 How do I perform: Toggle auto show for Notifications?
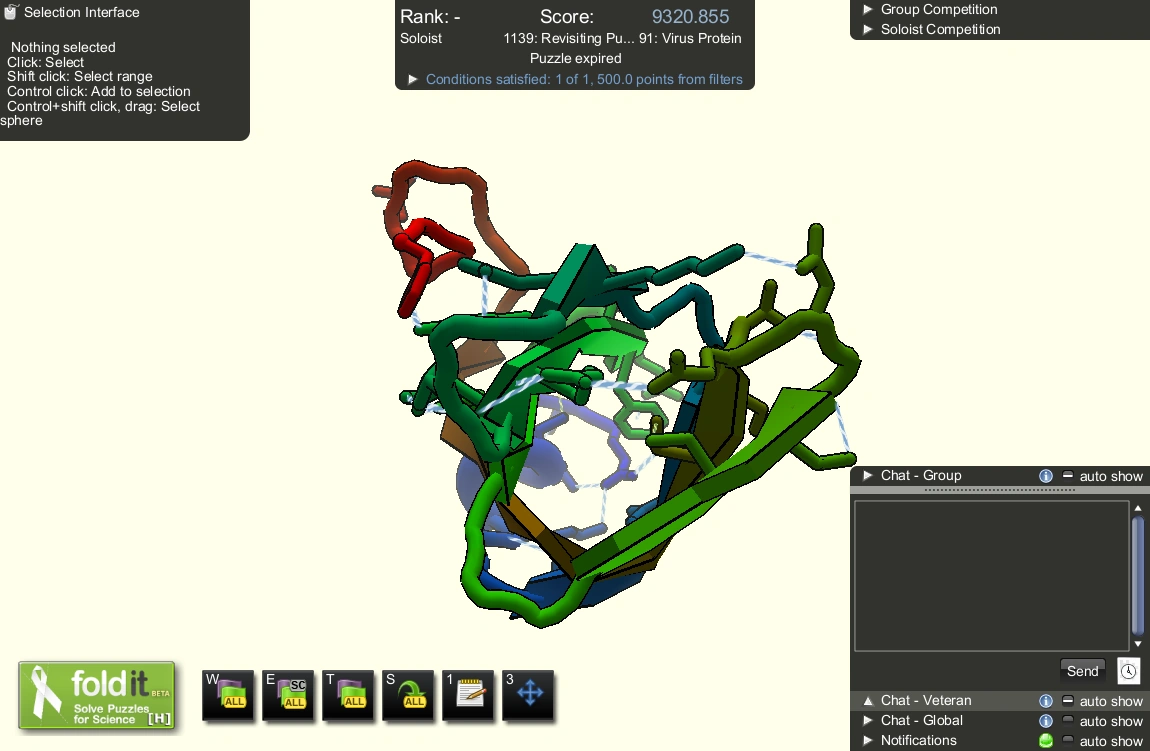1110,740
